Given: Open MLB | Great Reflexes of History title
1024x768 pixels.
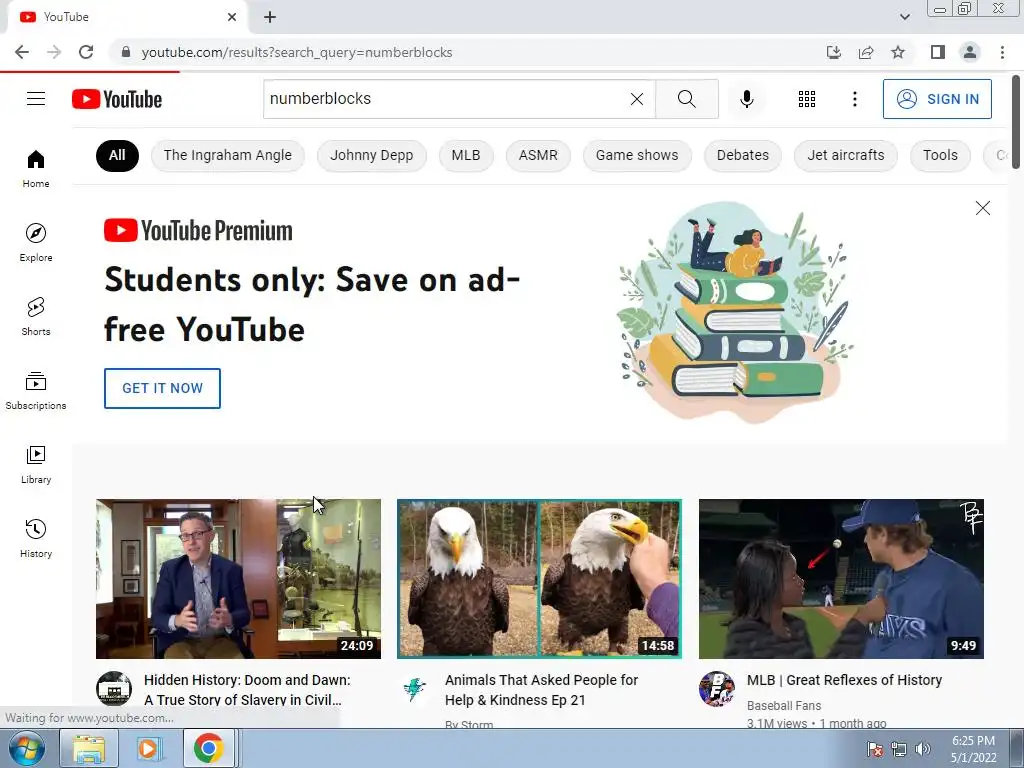Looking at the screenshot, I should (844, 680).
